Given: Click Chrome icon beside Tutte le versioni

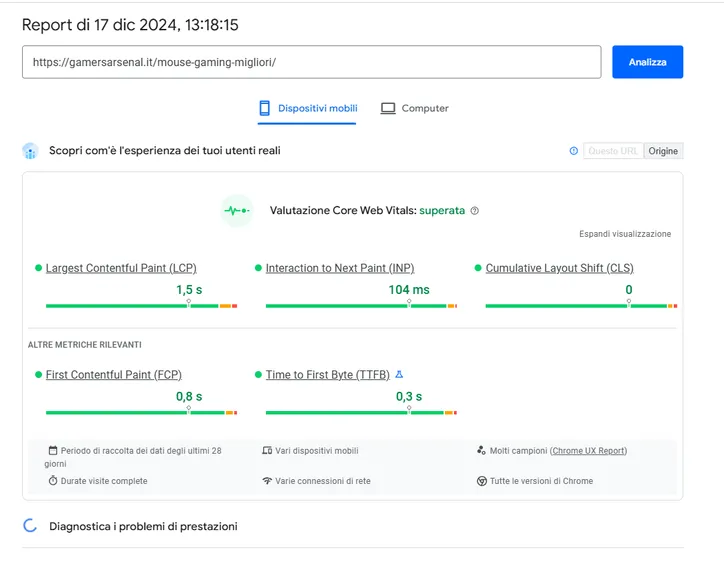Looking at the screenshot, I should 482,481.
